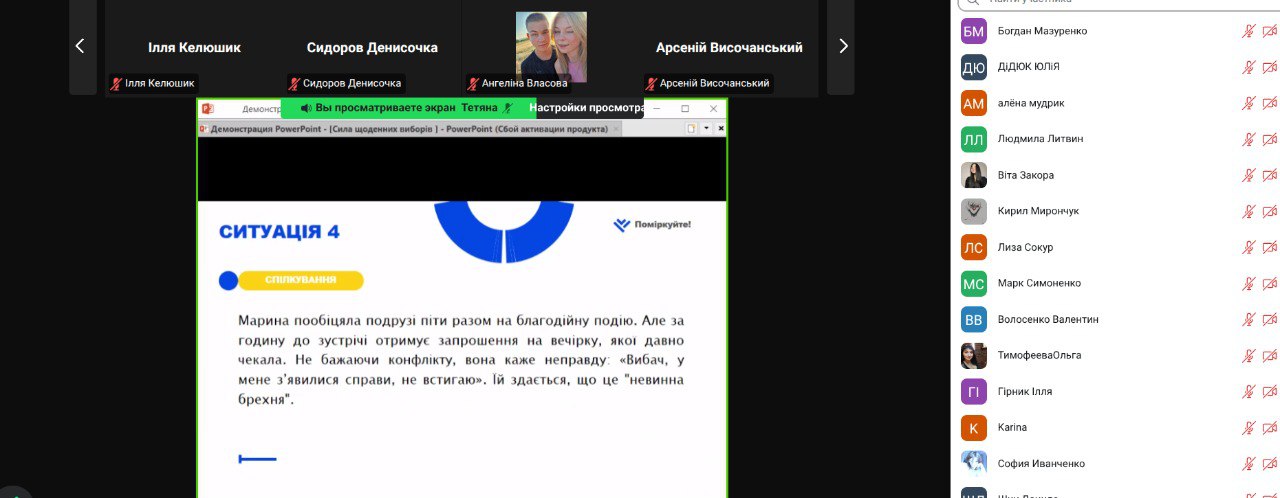This screenshot has width=1280, height=498.
Task: Click the yellow СПІЛКУВАННЯ label on slide
Action: pyautogui.click(x=300, y=281)
